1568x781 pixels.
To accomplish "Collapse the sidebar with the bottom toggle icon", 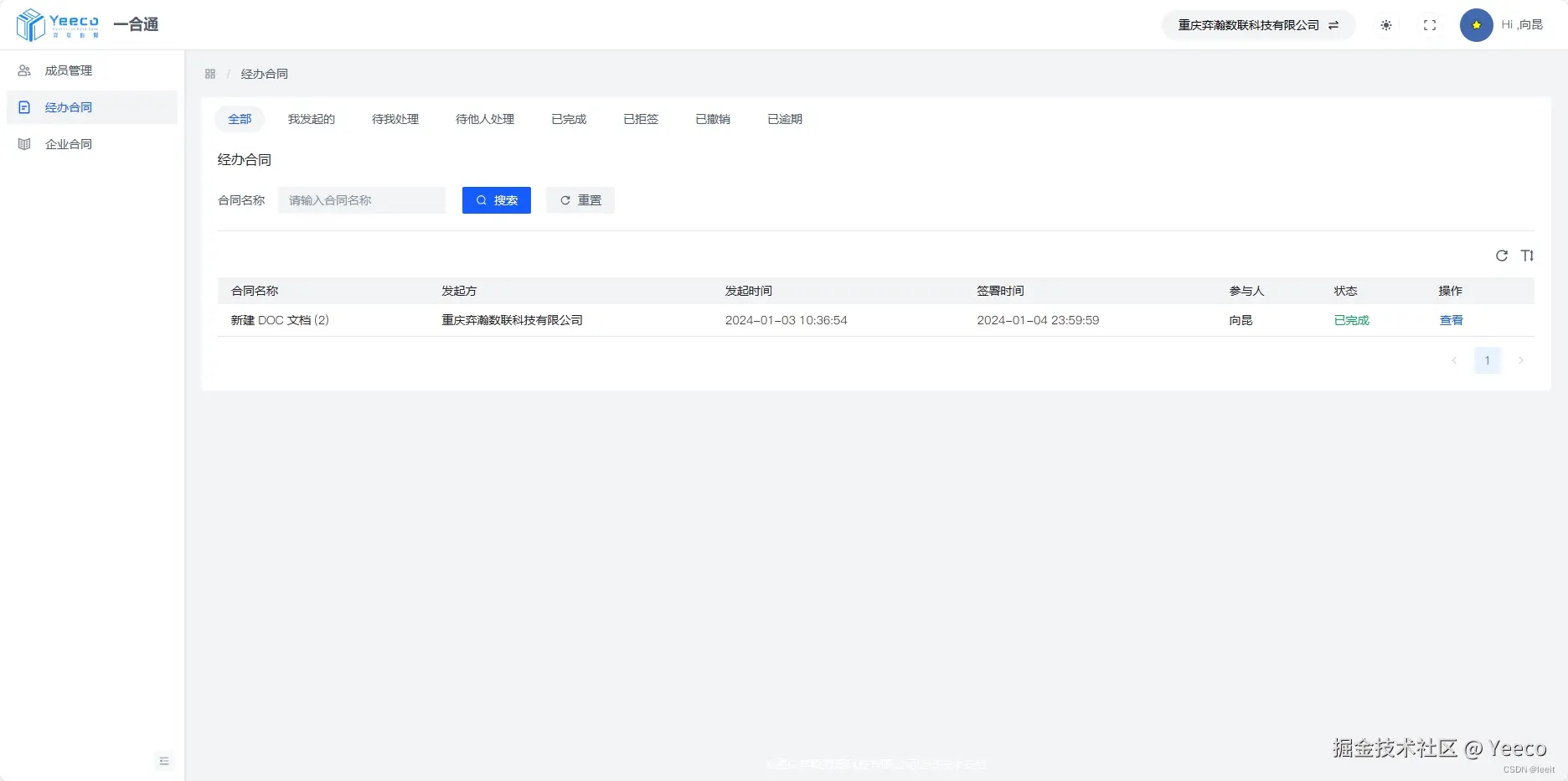I will coord(164,761).
